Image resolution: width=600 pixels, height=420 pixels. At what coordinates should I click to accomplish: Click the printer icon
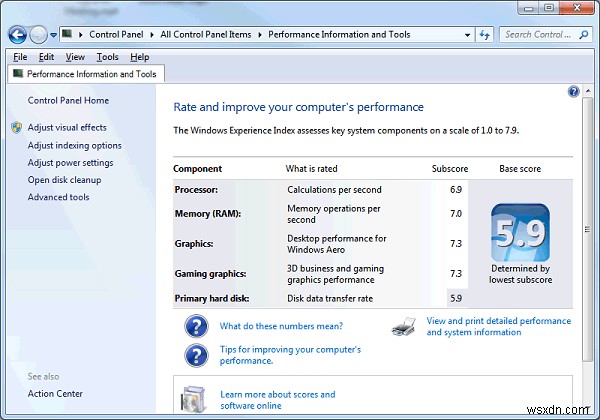tap(404, 326)
